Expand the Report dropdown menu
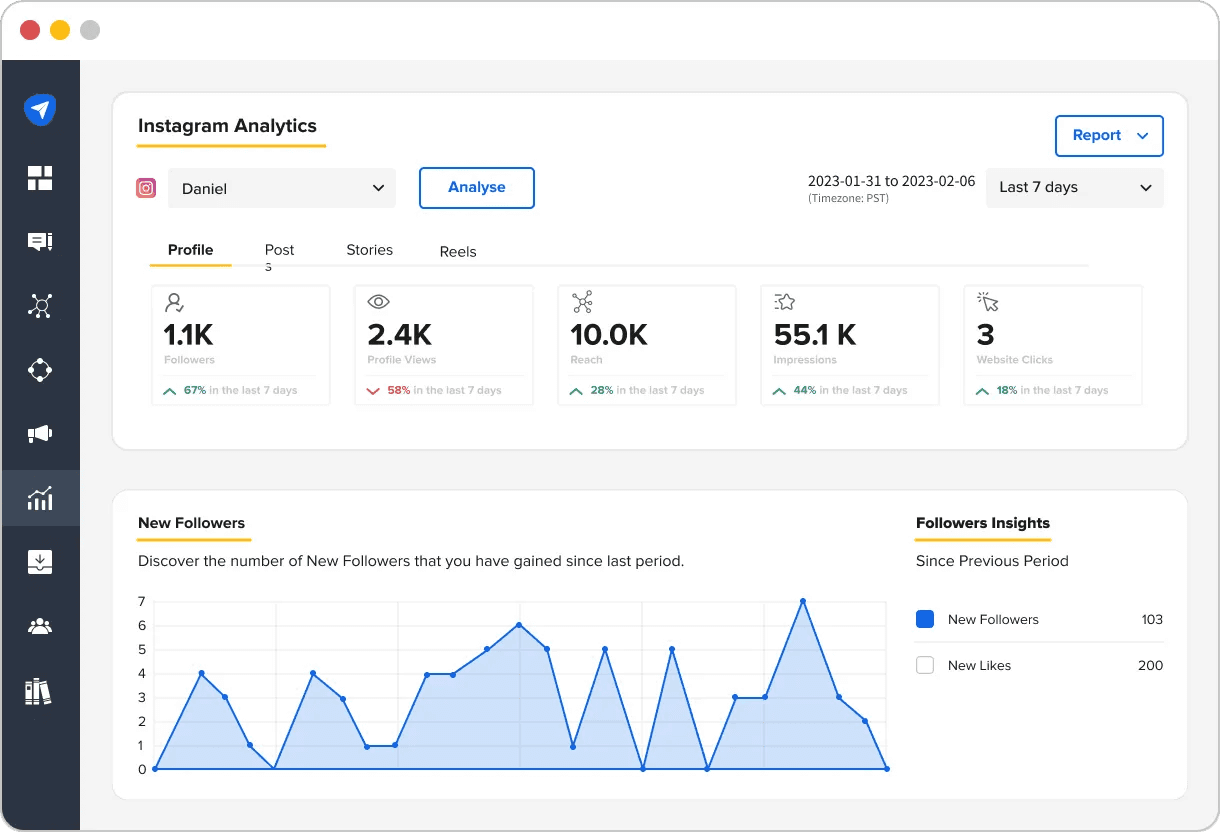The image size is (1220, 832). click(x=1109, y=136)
